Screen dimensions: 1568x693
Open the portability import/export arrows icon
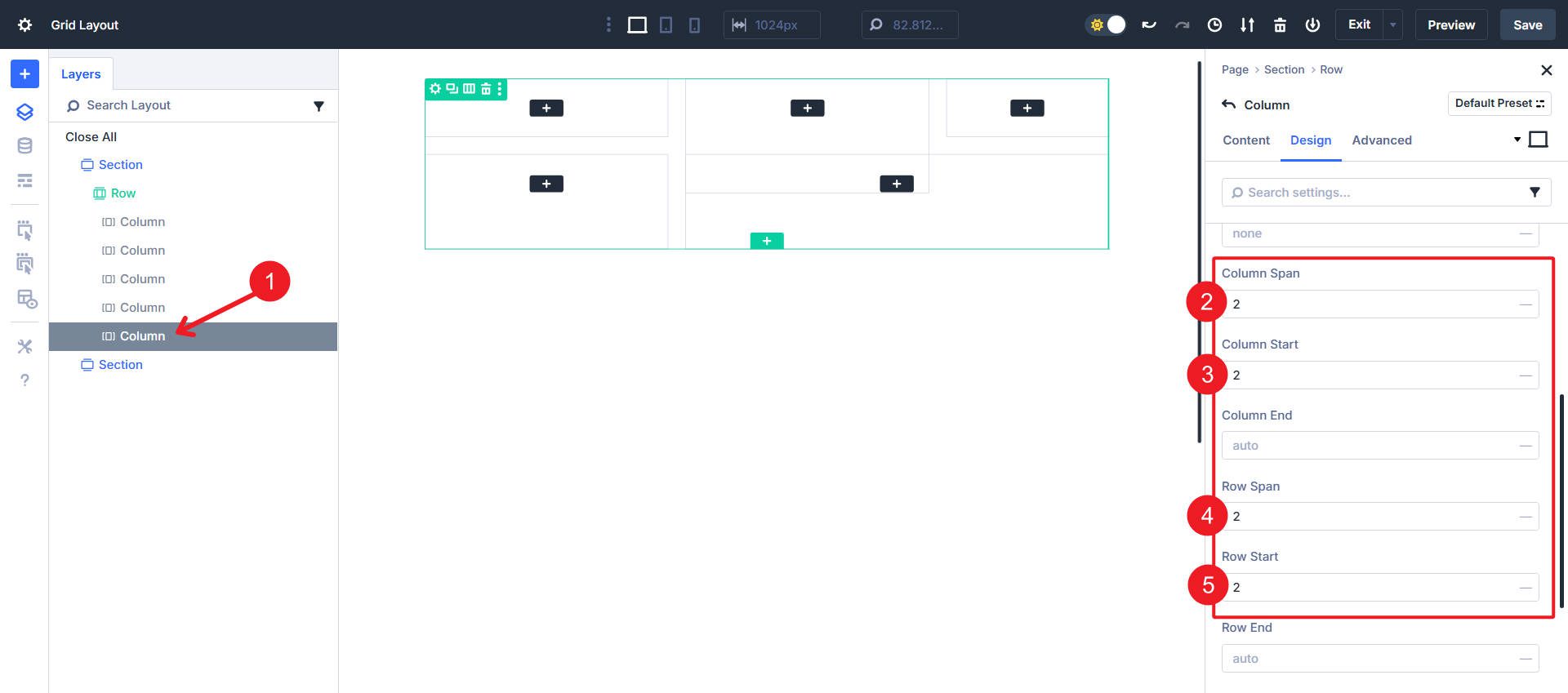[1247, 24]
